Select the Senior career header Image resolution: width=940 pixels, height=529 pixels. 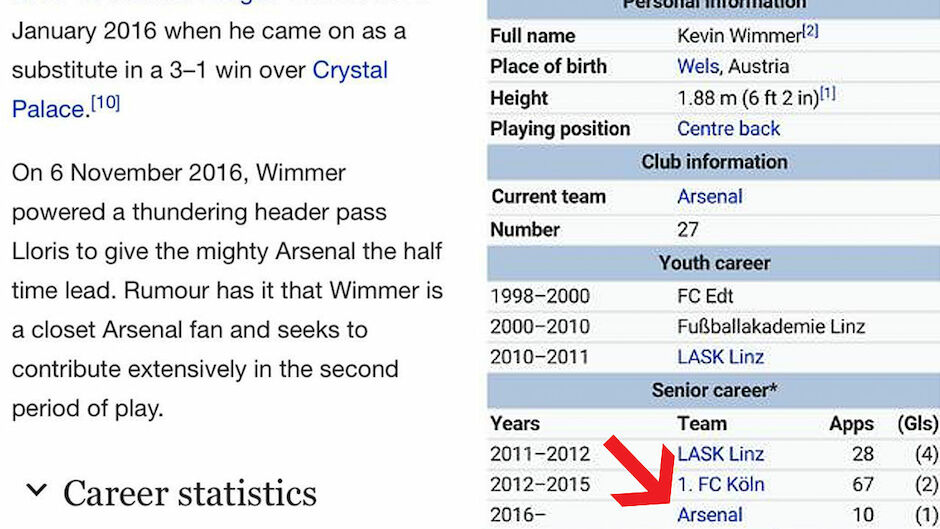pyautogui.click(x=713, y=390)
